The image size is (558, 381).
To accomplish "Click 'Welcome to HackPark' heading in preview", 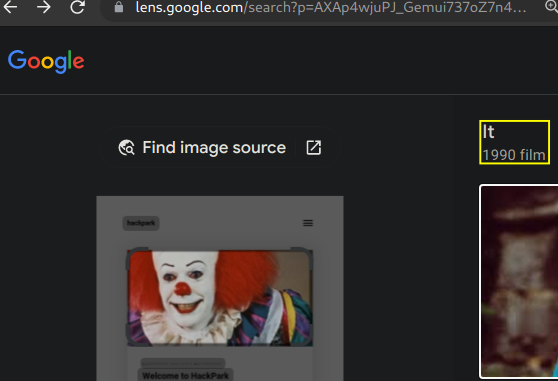I will click(185, 375).
